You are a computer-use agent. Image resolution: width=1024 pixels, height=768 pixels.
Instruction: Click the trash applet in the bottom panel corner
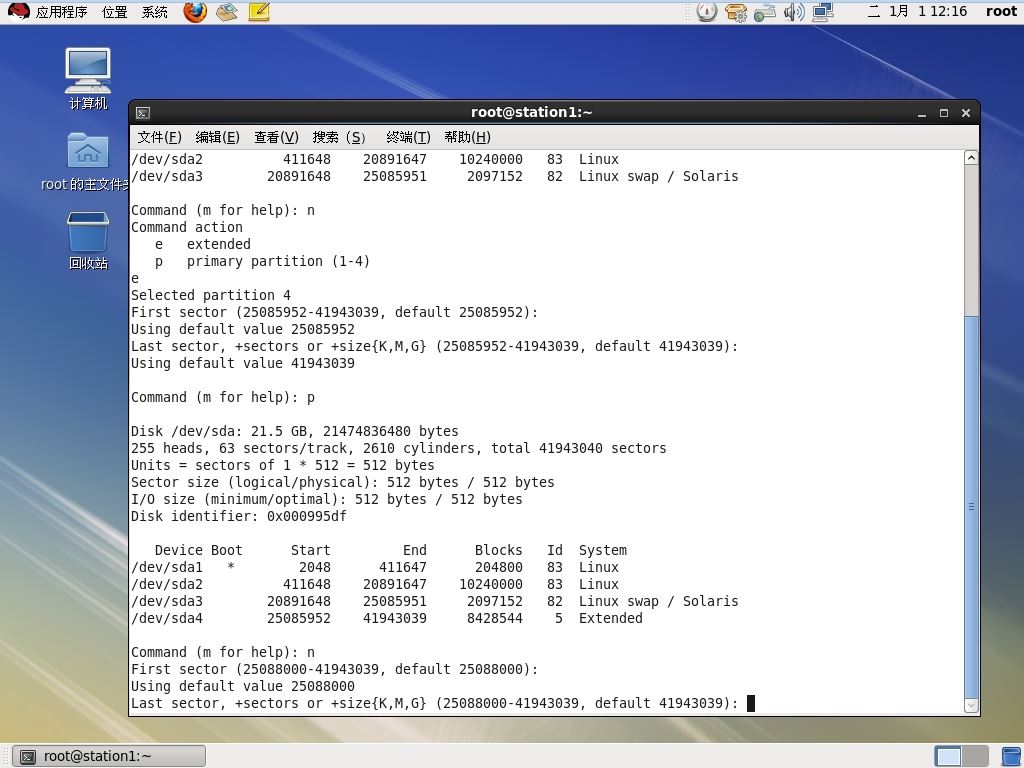[1012, 756]
